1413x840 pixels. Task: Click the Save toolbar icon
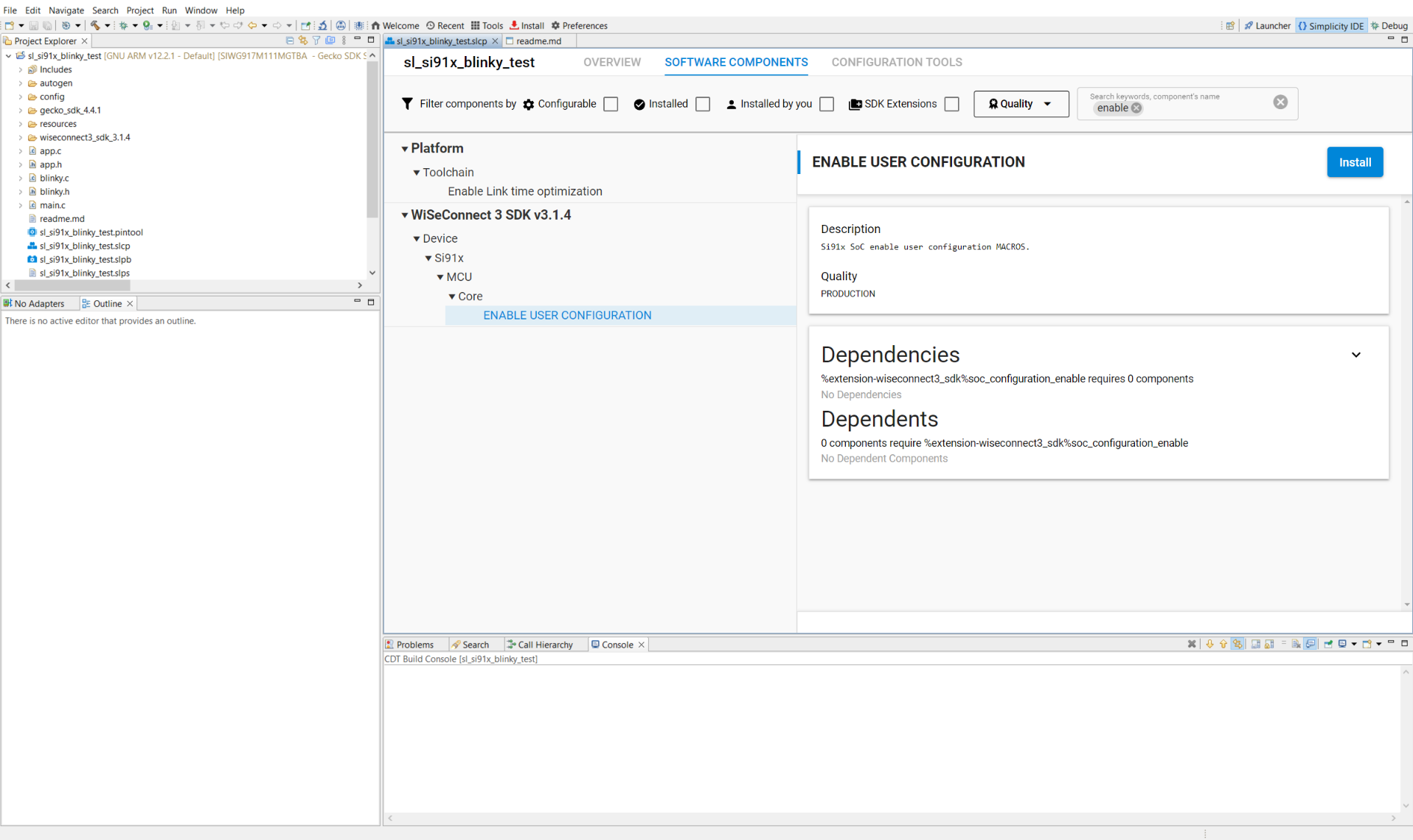click(x=32, y=25)
